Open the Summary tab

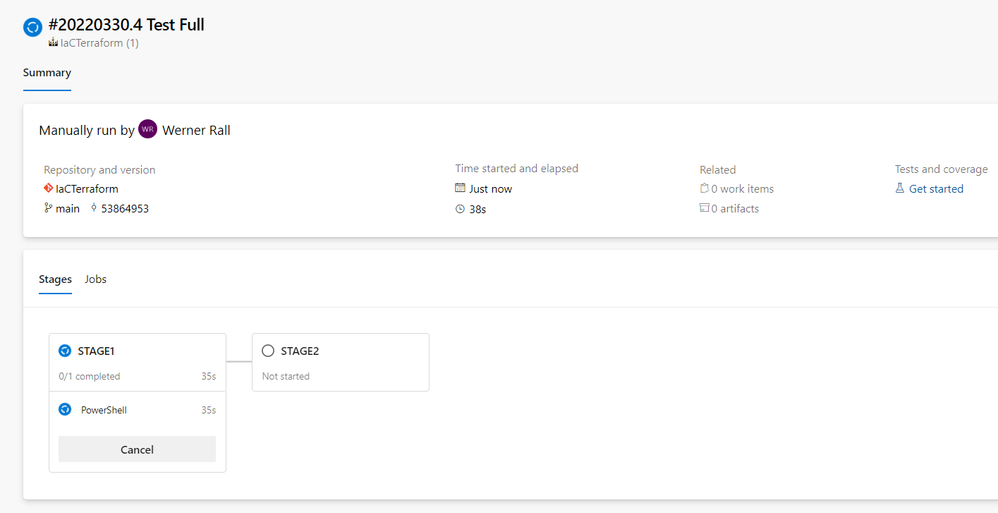47,73
